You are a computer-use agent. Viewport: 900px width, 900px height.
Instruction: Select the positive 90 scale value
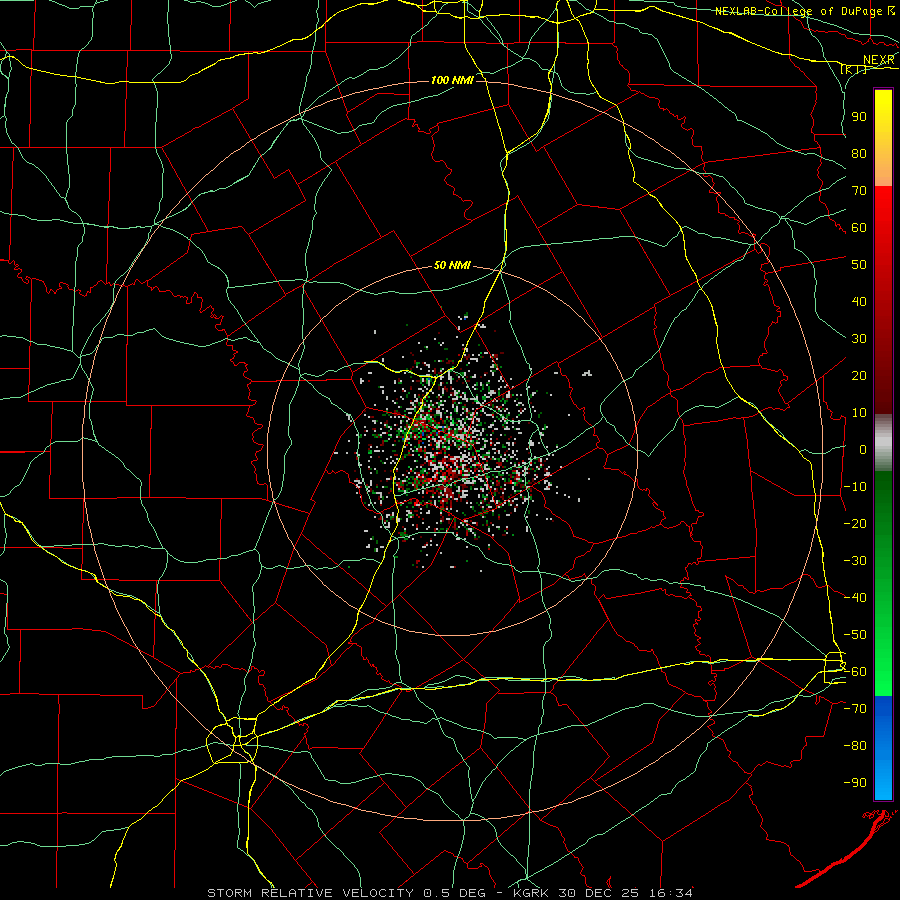tap(859, 117)
